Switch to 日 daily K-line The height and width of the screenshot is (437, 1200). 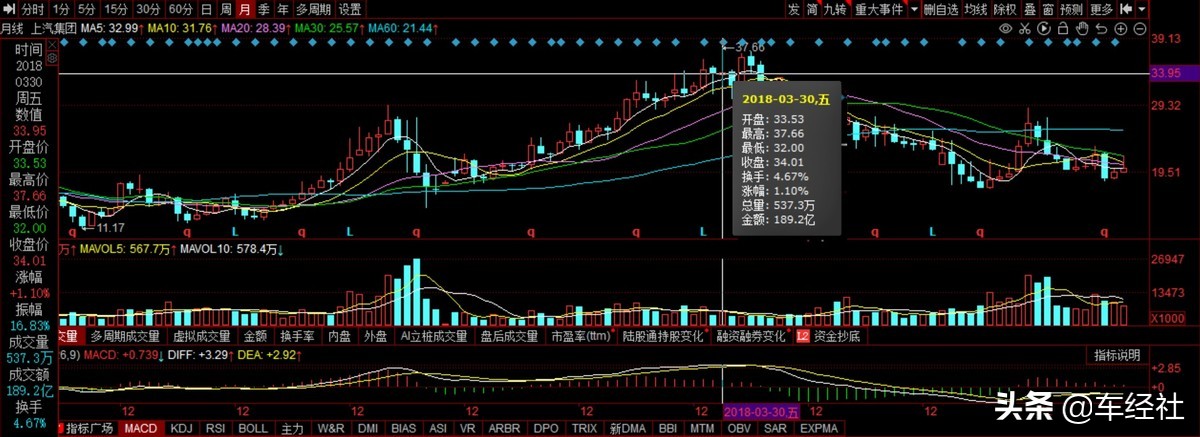(x=206, y=10)
